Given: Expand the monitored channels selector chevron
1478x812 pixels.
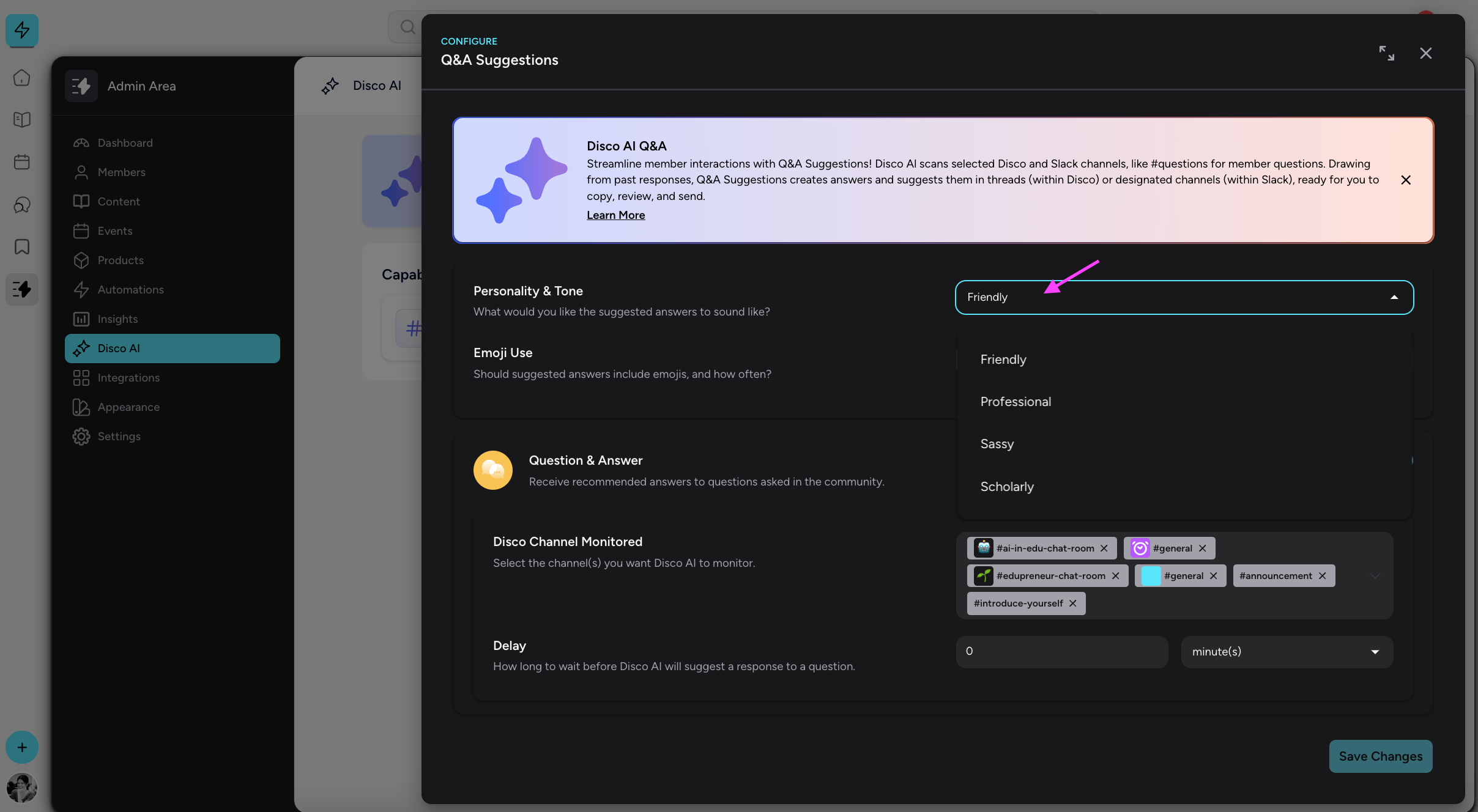Looking at the screenshot, I should [1375, 576].
